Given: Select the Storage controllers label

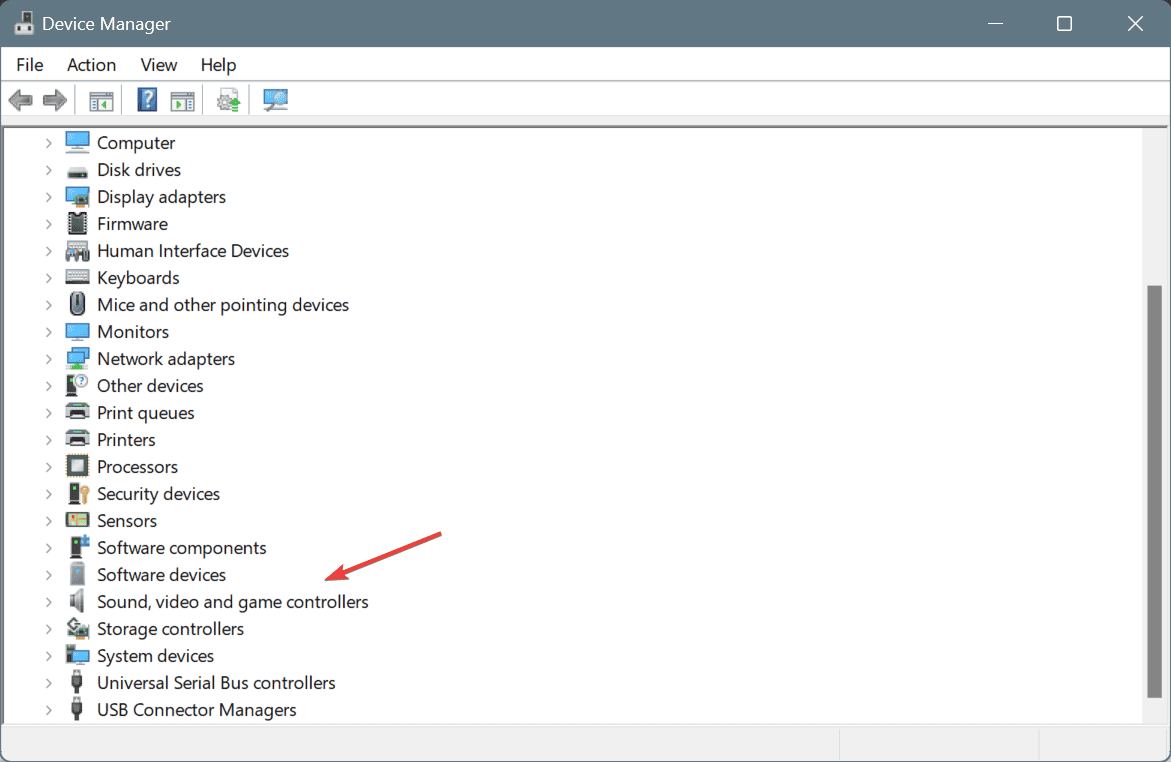Looking at the screenshot, I should pos(170,629).
